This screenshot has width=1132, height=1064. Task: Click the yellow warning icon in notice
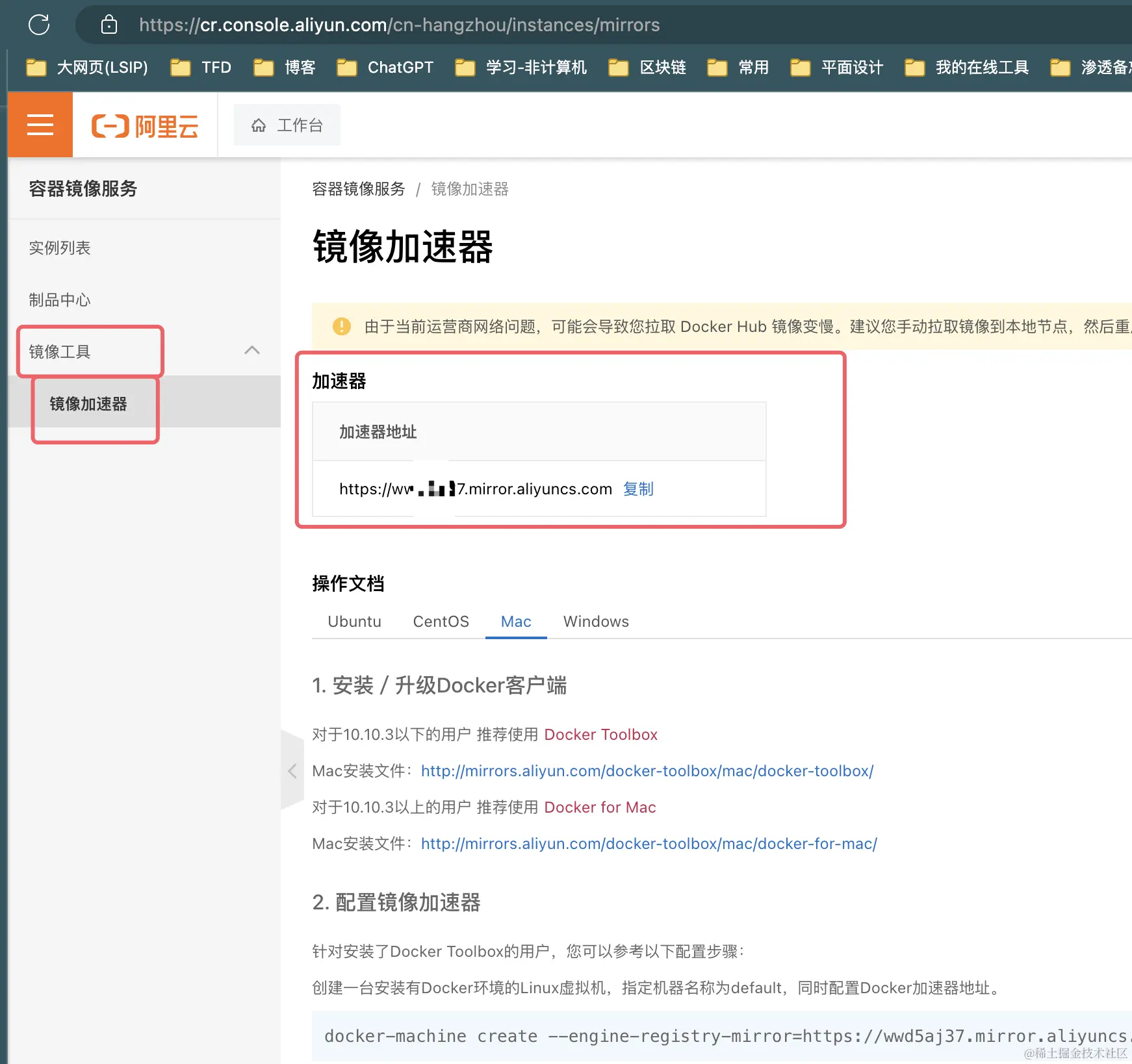tap(341, 326)
